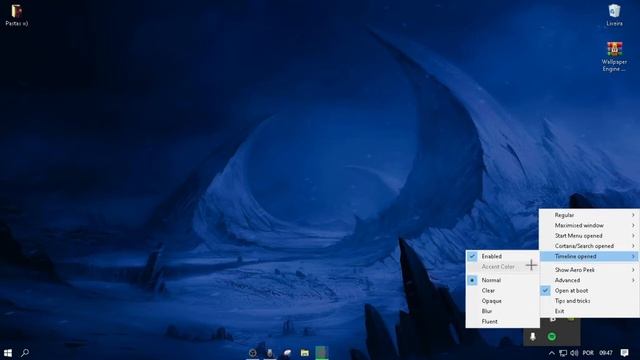Image resolution: width=640 pixels, height=360 pixels.
Task: Switch the POR input language indicator
Action: (588, 353)
